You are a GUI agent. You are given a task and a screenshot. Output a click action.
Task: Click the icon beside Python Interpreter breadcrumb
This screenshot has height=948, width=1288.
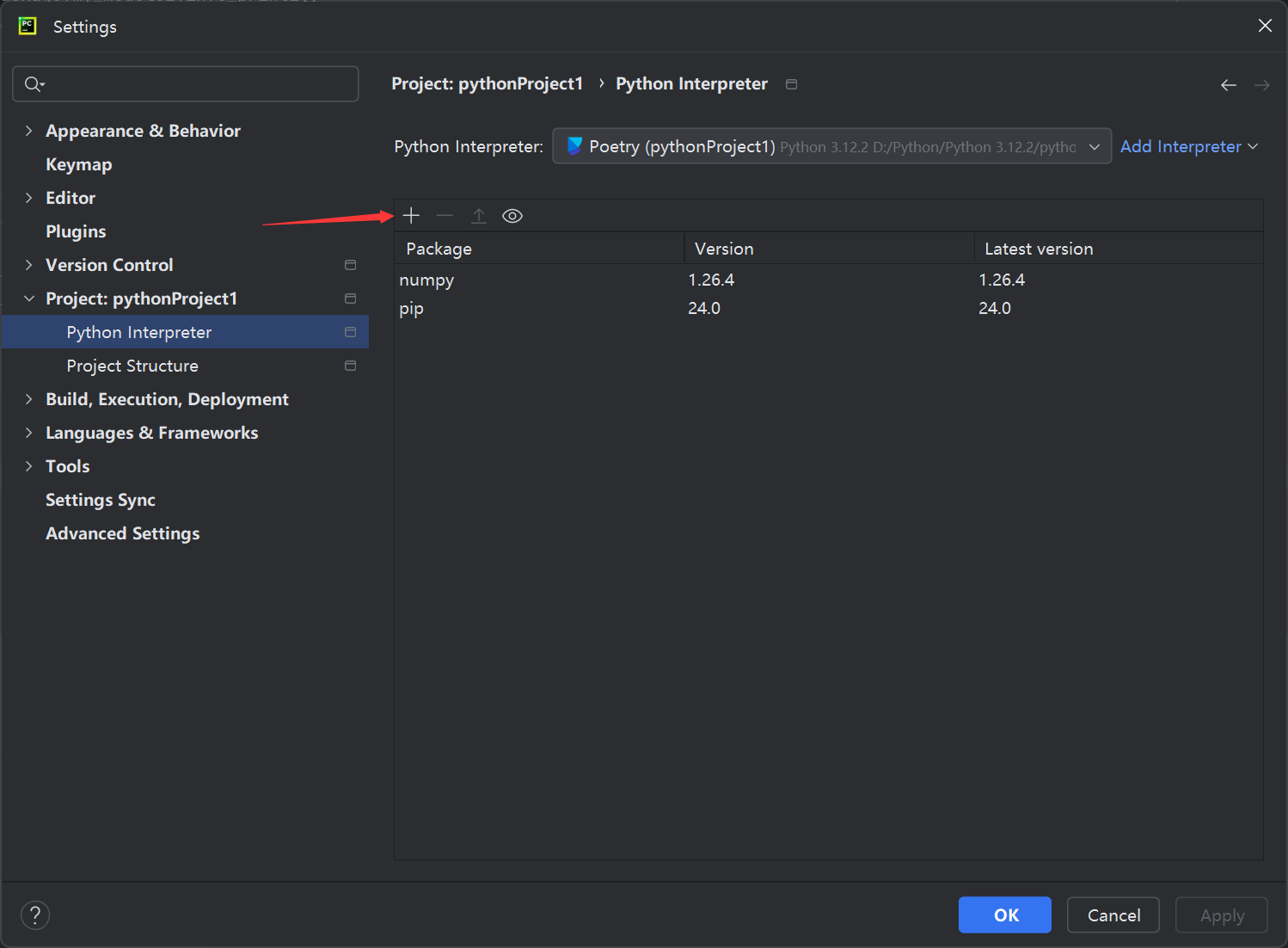click(x=791, y=84)
